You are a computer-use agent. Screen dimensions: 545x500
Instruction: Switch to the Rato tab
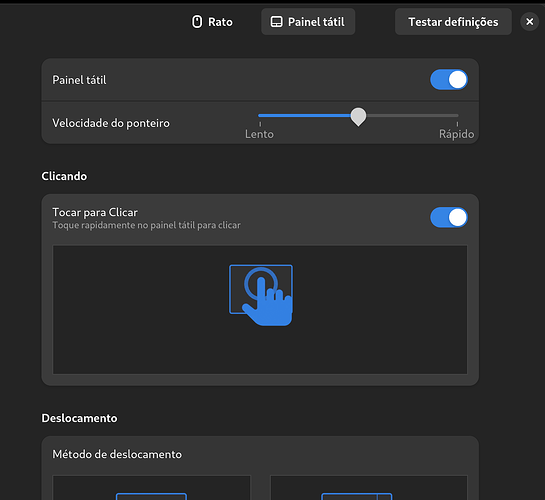pyautogui.click(x=212, y=22)
